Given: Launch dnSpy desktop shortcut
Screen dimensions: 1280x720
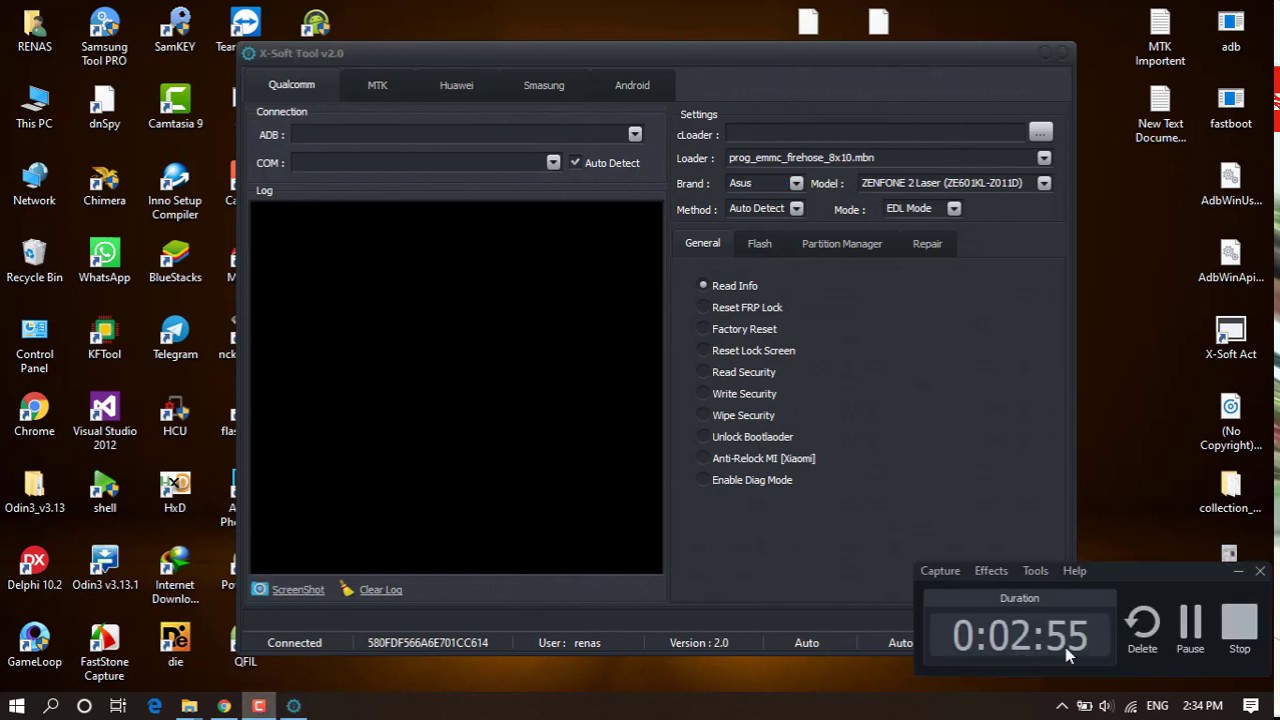Looking at the screenshot, I should click(x=104, y=107).
